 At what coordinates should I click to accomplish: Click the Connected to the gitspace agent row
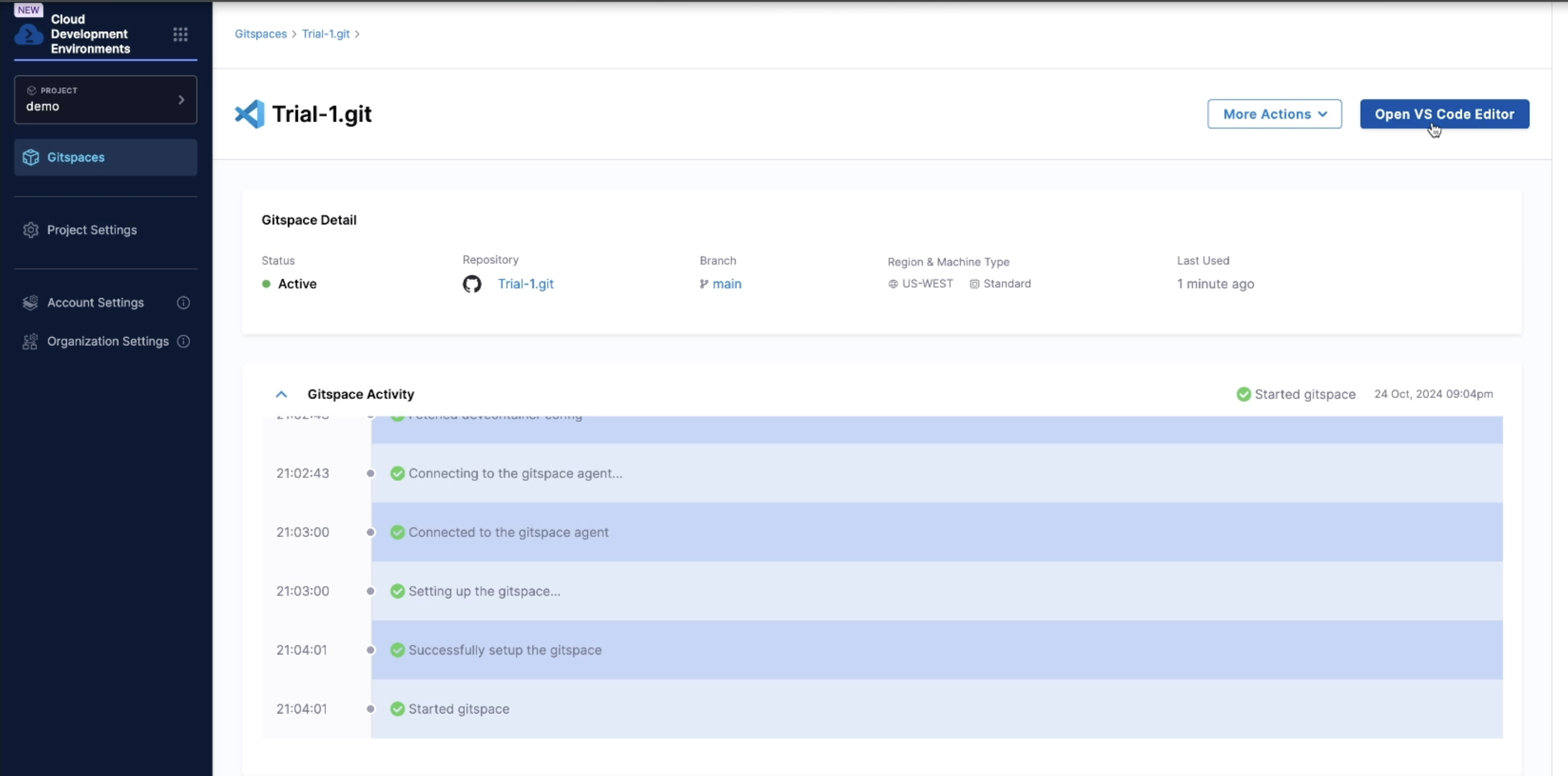(x=508, y=532)
